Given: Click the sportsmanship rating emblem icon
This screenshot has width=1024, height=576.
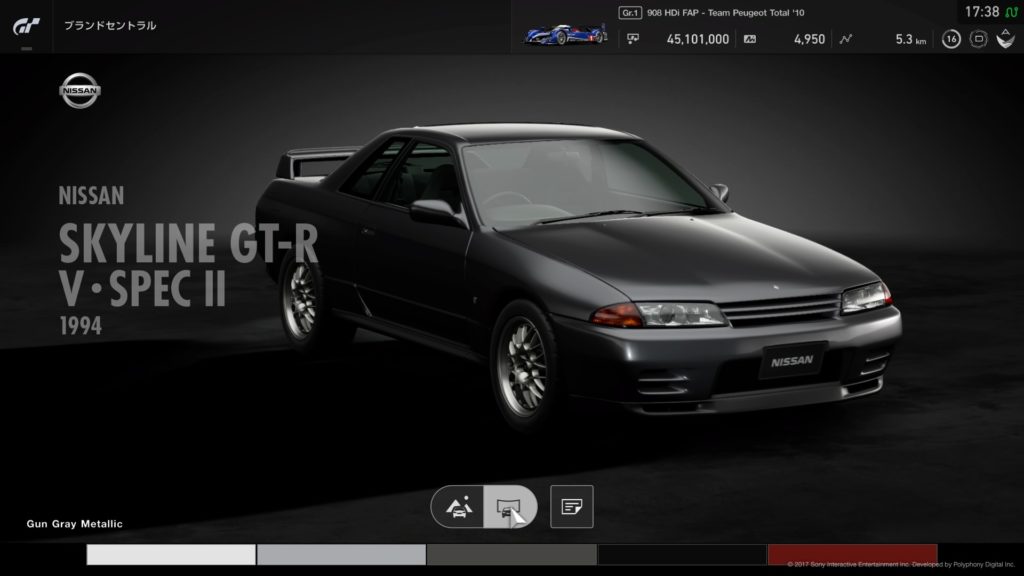Looking at the screenshot, I should click(1006, 39).
